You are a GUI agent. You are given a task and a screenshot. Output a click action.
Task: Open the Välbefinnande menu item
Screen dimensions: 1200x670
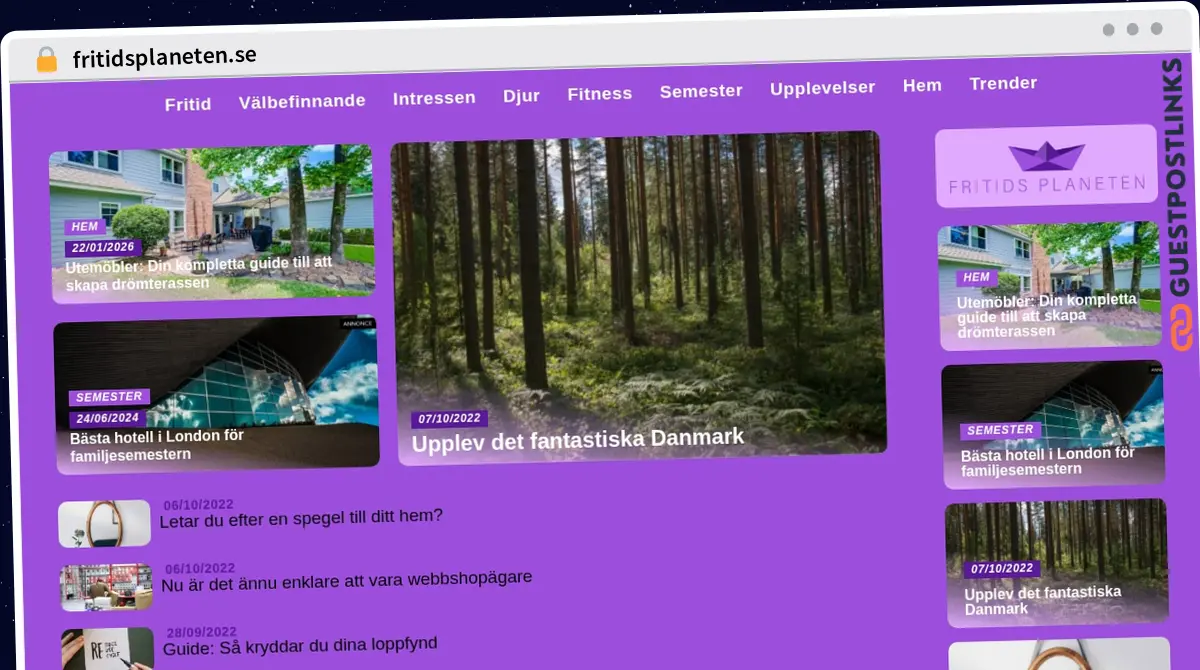302,101
